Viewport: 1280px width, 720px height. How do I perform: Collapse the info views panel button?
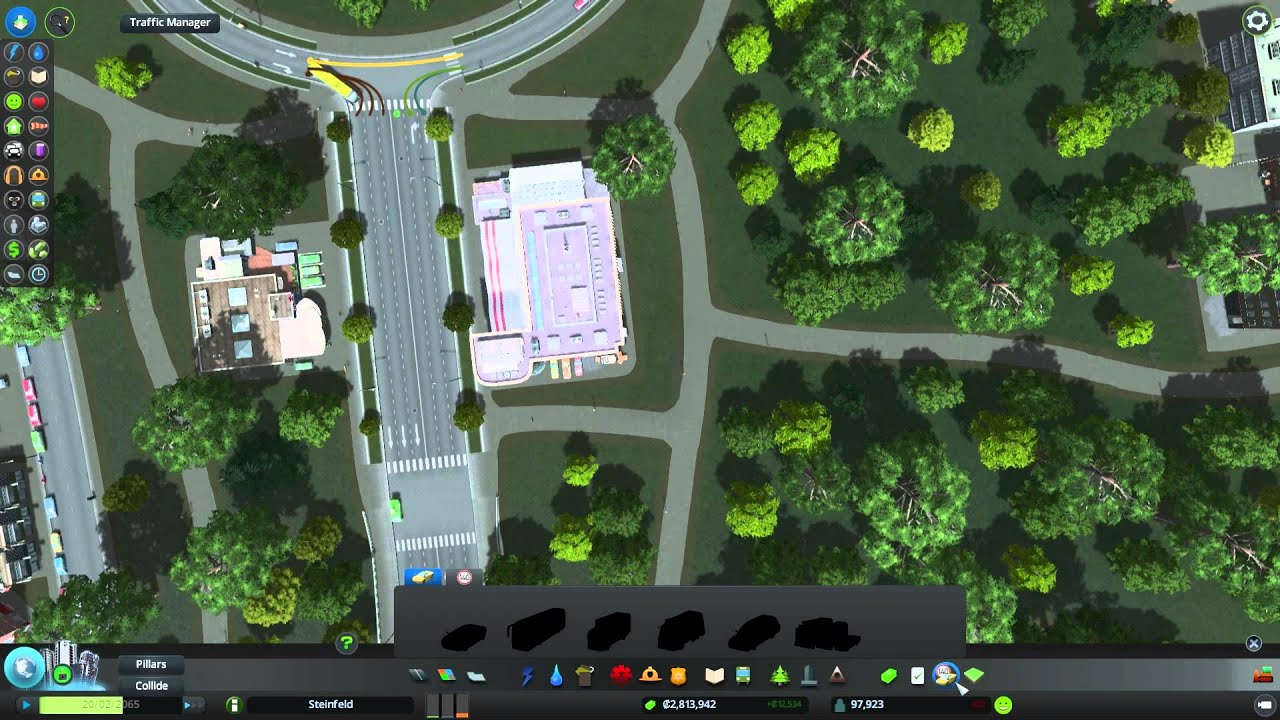point(21,21)
